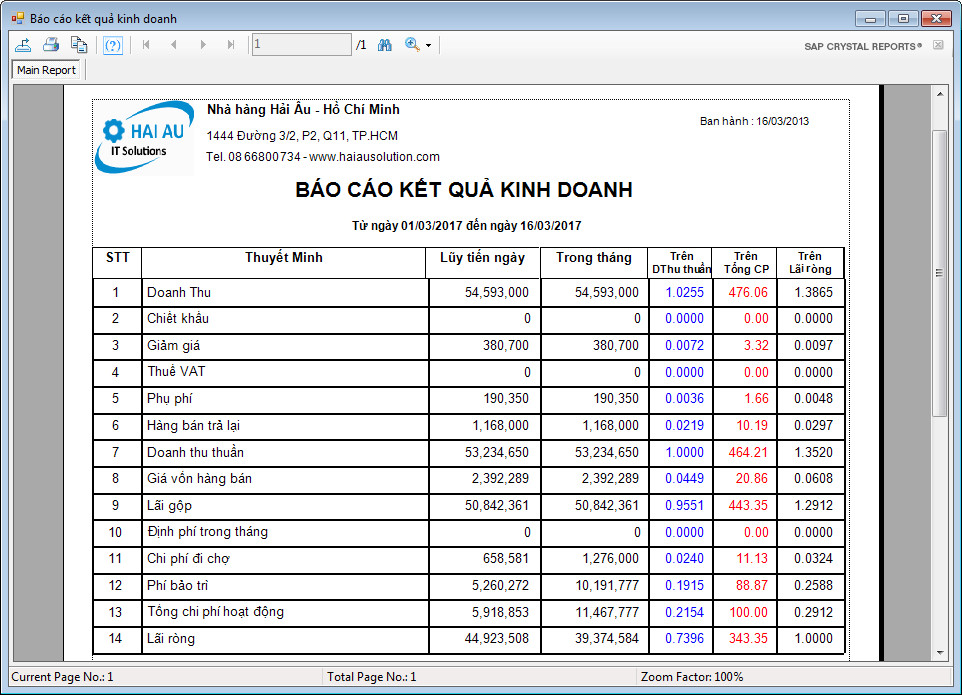Viewport: 962px width, 695px height.
Task: Click the red value 100.00
Action: coord(748,612)
